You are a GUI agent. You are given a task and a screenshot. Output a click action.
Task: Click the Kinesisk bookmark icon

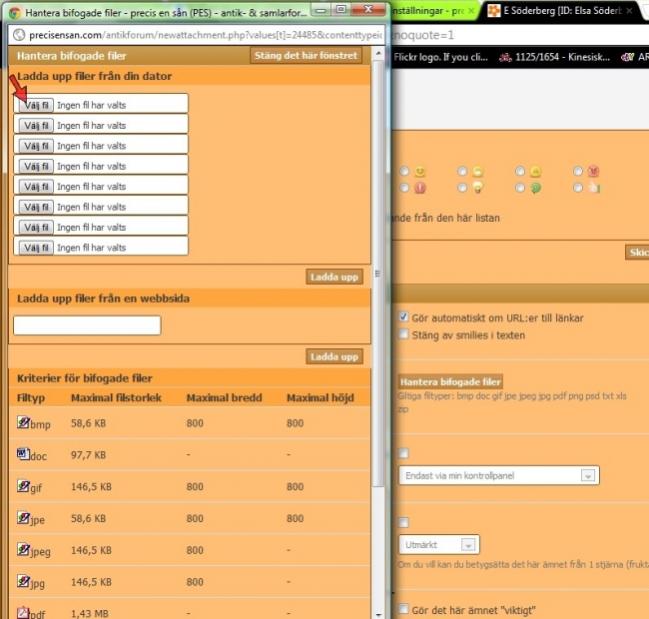click(x=505, y=57)
